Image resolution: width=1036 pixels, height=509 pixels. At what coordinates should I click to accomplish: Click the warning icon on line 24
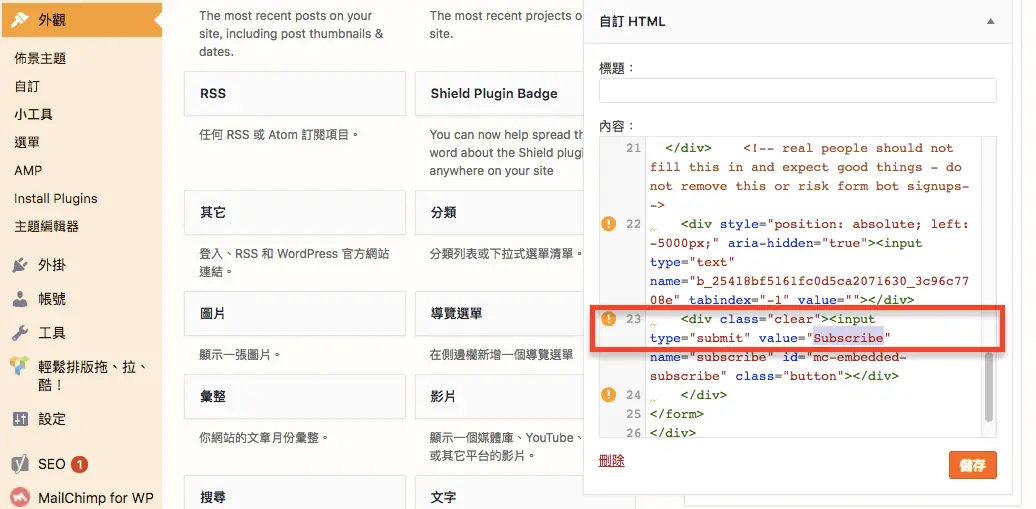609,395
